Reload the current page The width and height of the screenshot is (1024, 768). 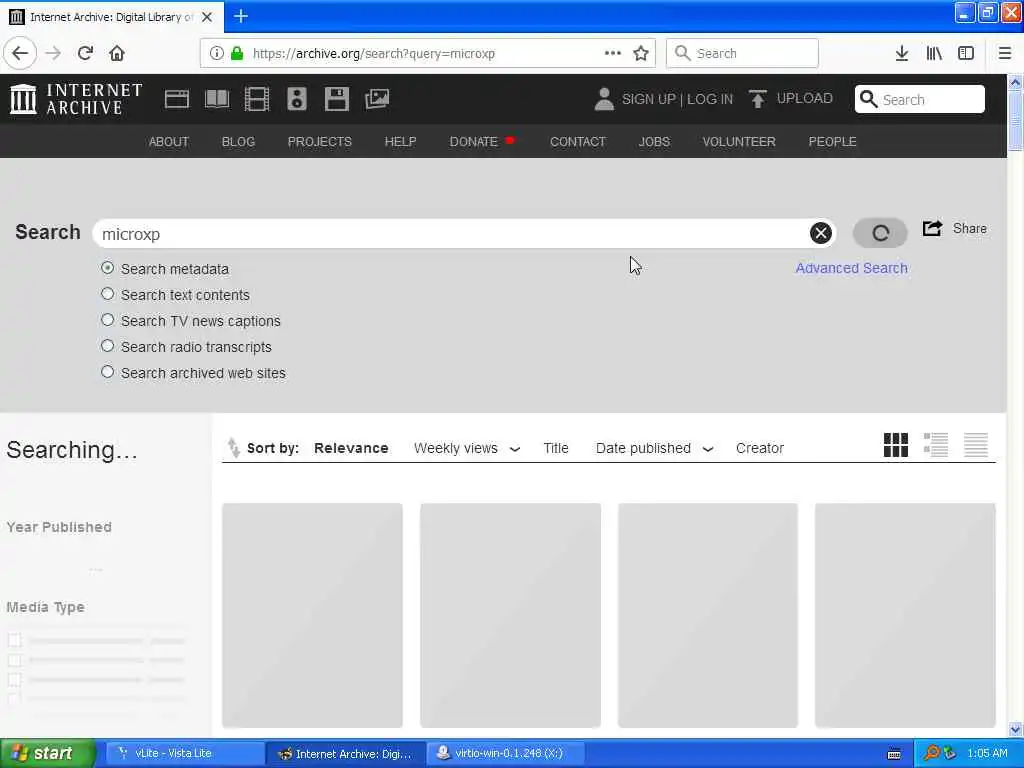85,54
